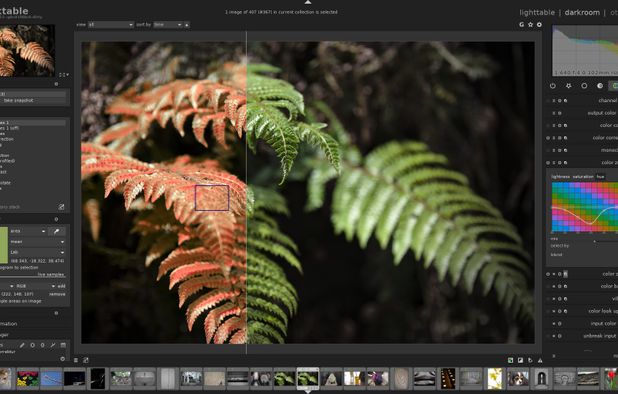Click the picked green color swatch
Screen dimensions: 618x394
tap(4, 245)
